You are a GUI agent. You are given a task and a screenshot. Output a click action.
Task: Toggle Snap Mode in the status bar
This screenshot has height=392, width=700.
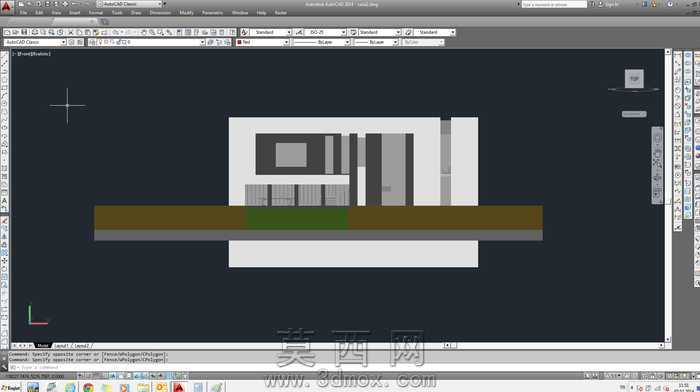88,376
